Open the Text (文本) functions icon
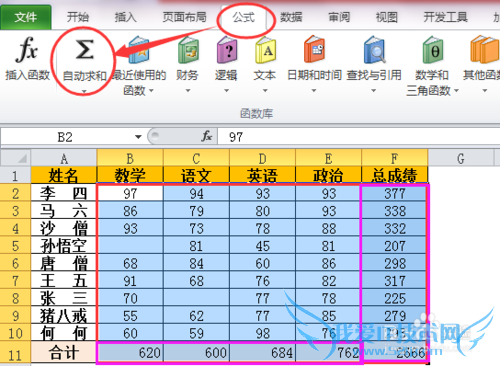 point(265,50)
